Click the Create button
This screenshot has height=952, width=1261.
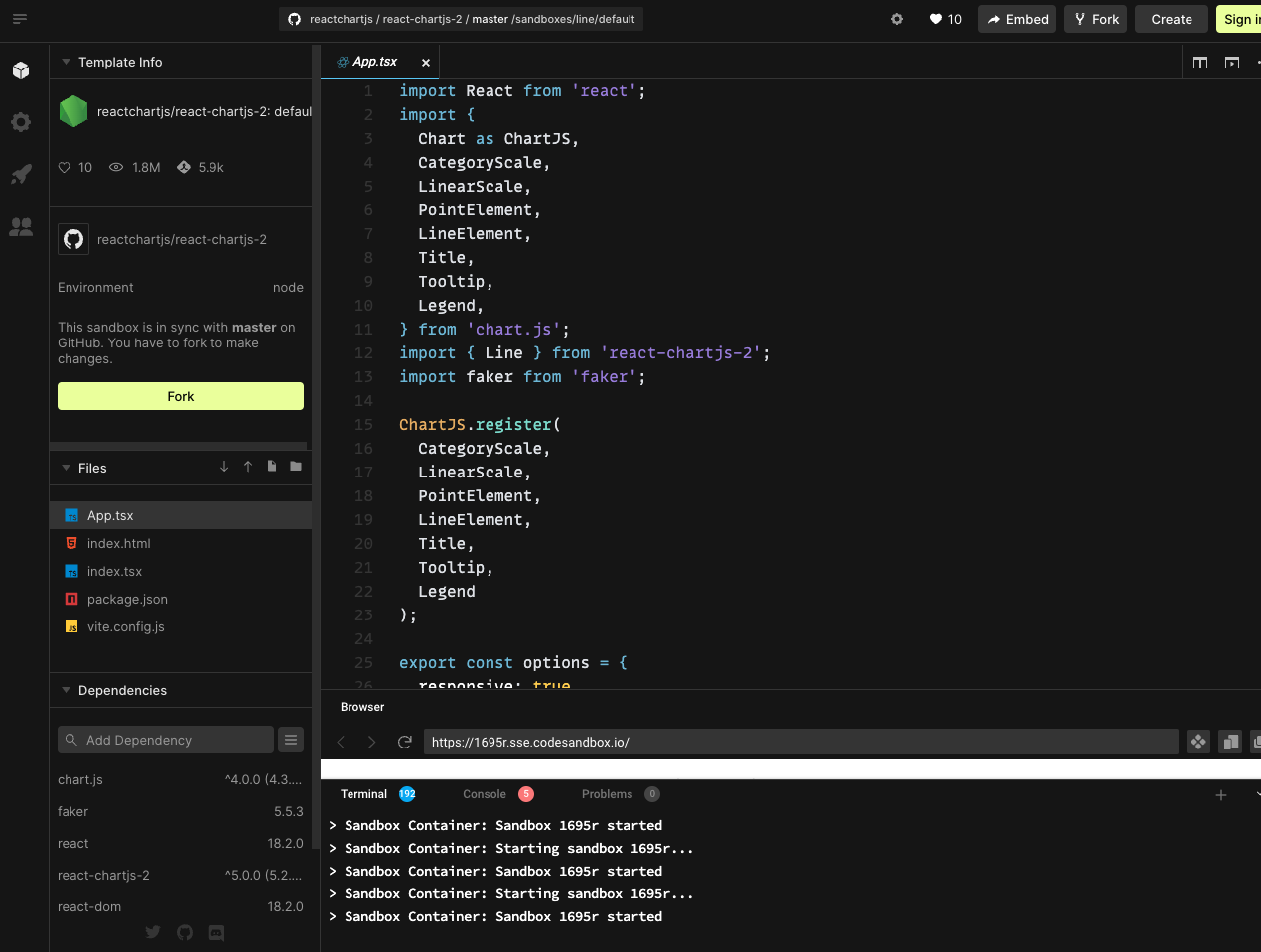(x=1172, y=19)
